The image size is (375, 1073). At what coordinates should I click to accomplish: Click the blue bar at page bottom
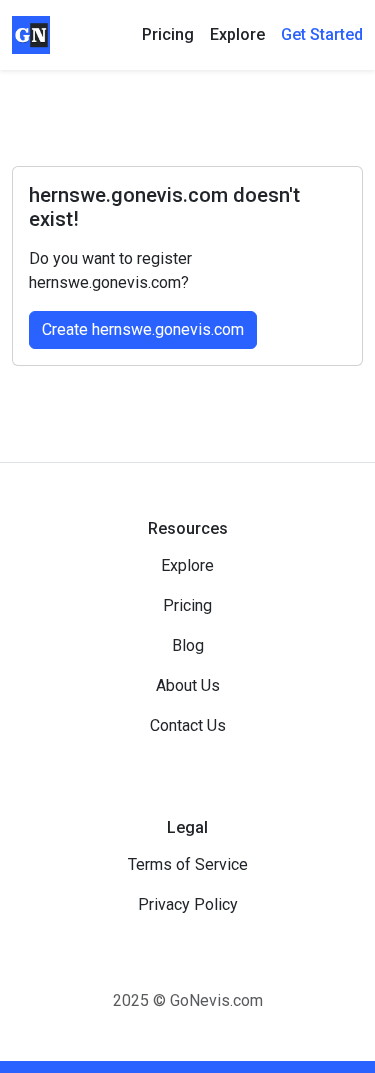(x=188, y=1067)
